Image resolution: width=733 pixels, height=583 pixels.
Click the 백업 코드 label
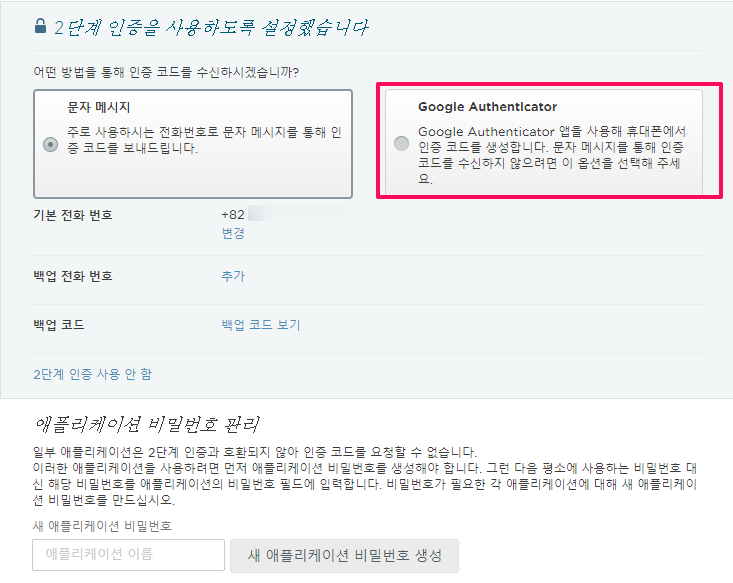(59, 324)
